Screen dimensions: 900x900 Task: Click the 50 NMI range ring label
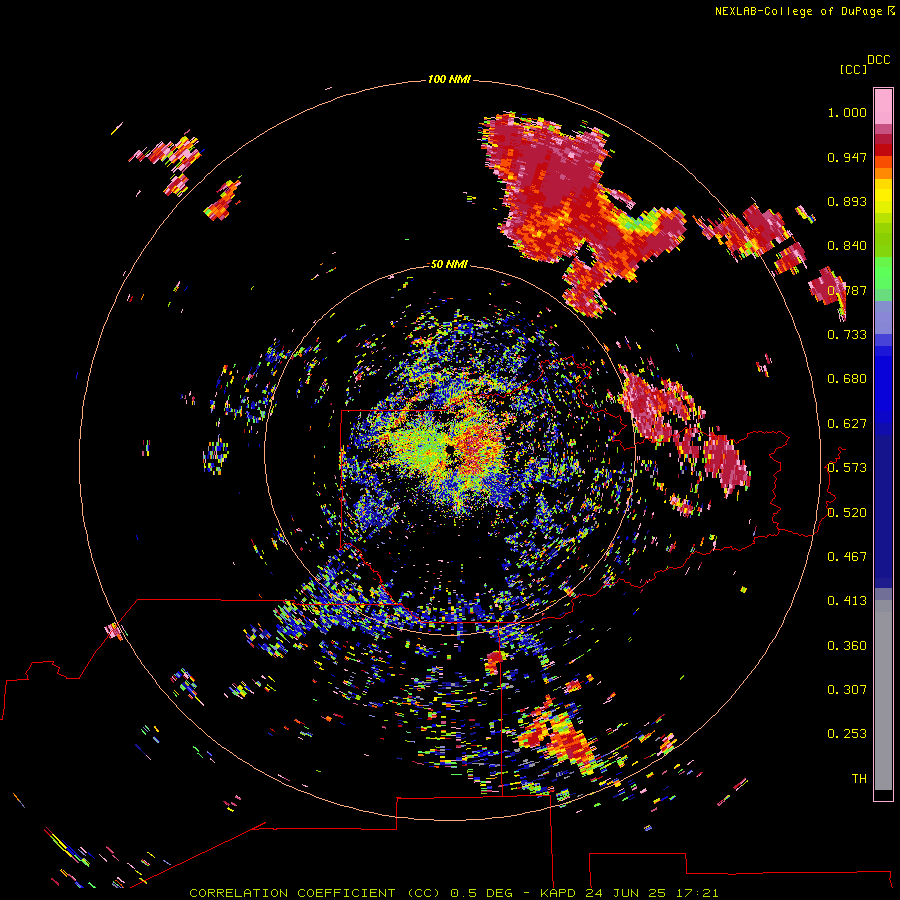tap(449, 264)
